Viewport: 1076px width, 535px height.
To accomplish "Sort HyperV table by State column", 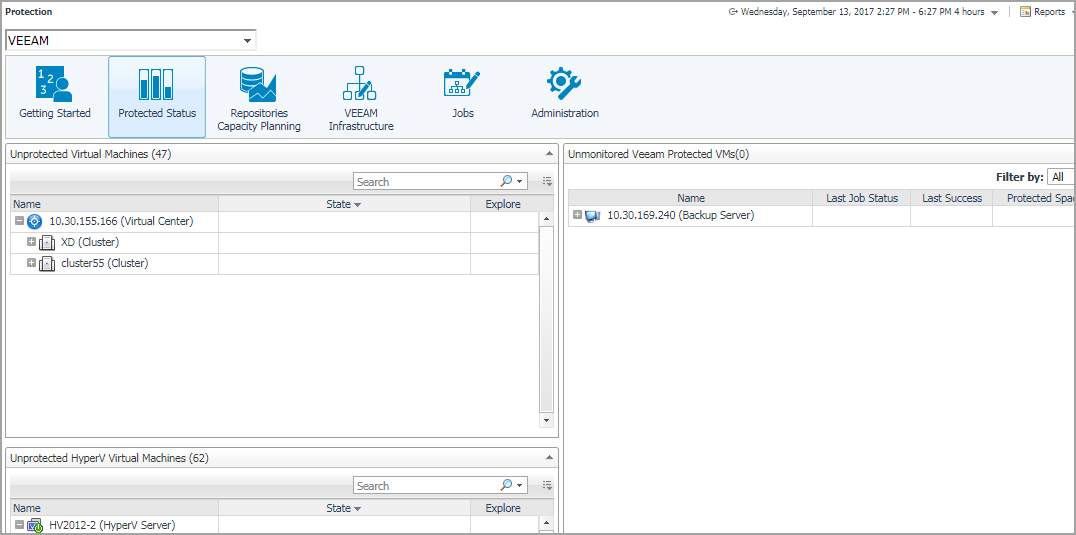I will pyautogui.click(x=344, y=508).
